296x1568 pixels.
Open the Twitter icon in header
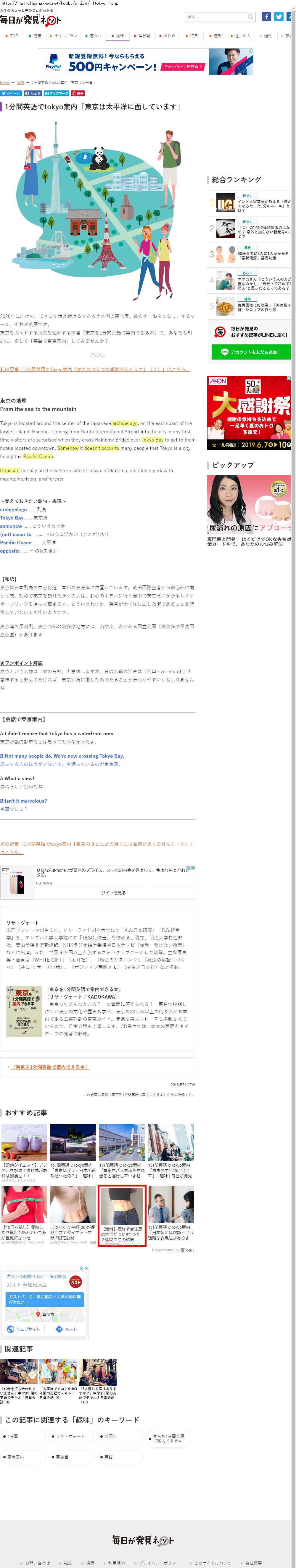point(278,17)
